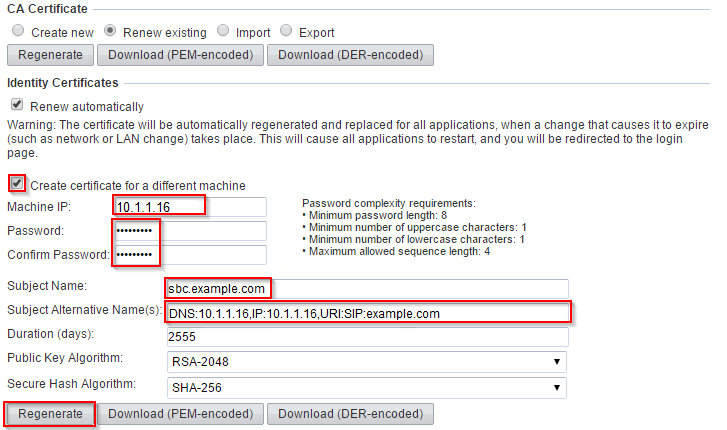Uncheck Create certificate for a different machine

17,183
